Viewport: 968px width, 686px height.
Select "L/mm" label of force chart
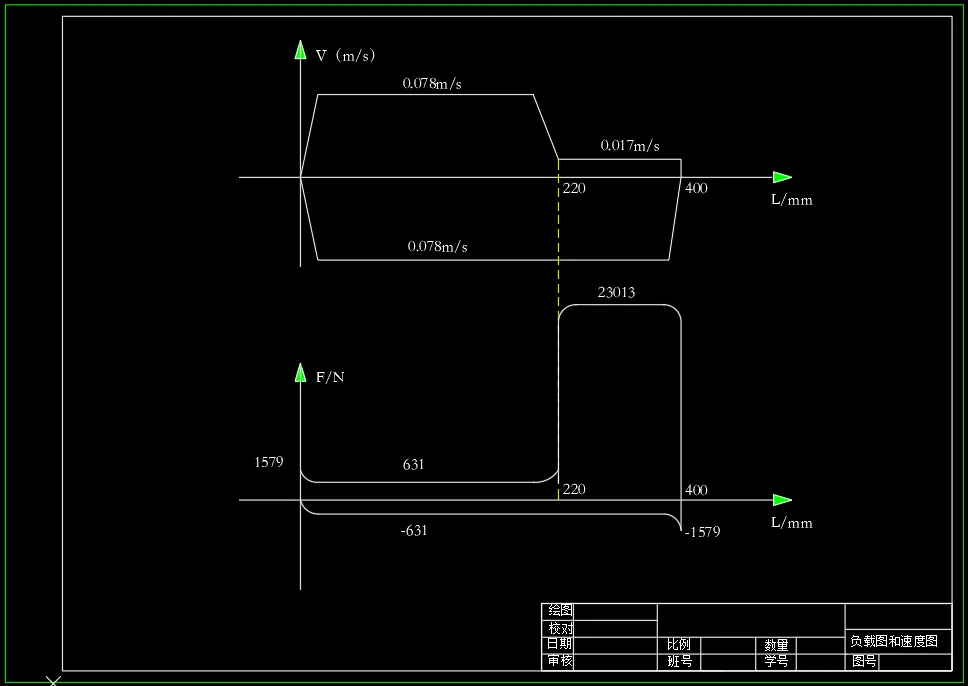[x=791, y=522]
